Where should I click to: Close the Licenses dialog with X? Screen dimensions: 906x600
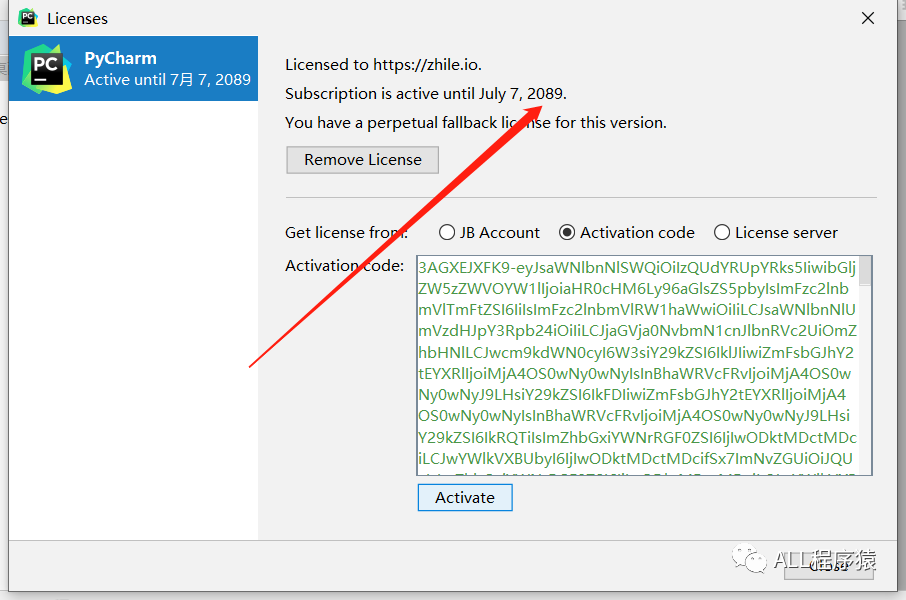point(868,18)
